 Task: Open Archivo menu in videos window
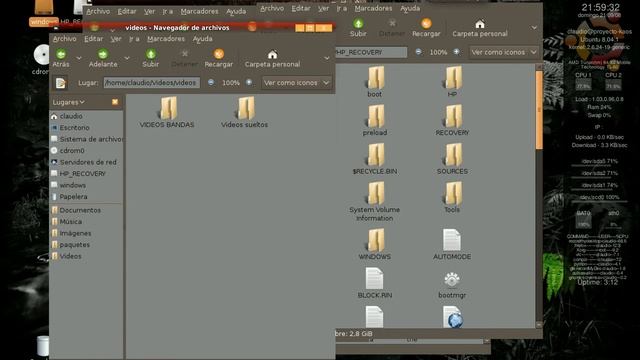pos(64,39)
